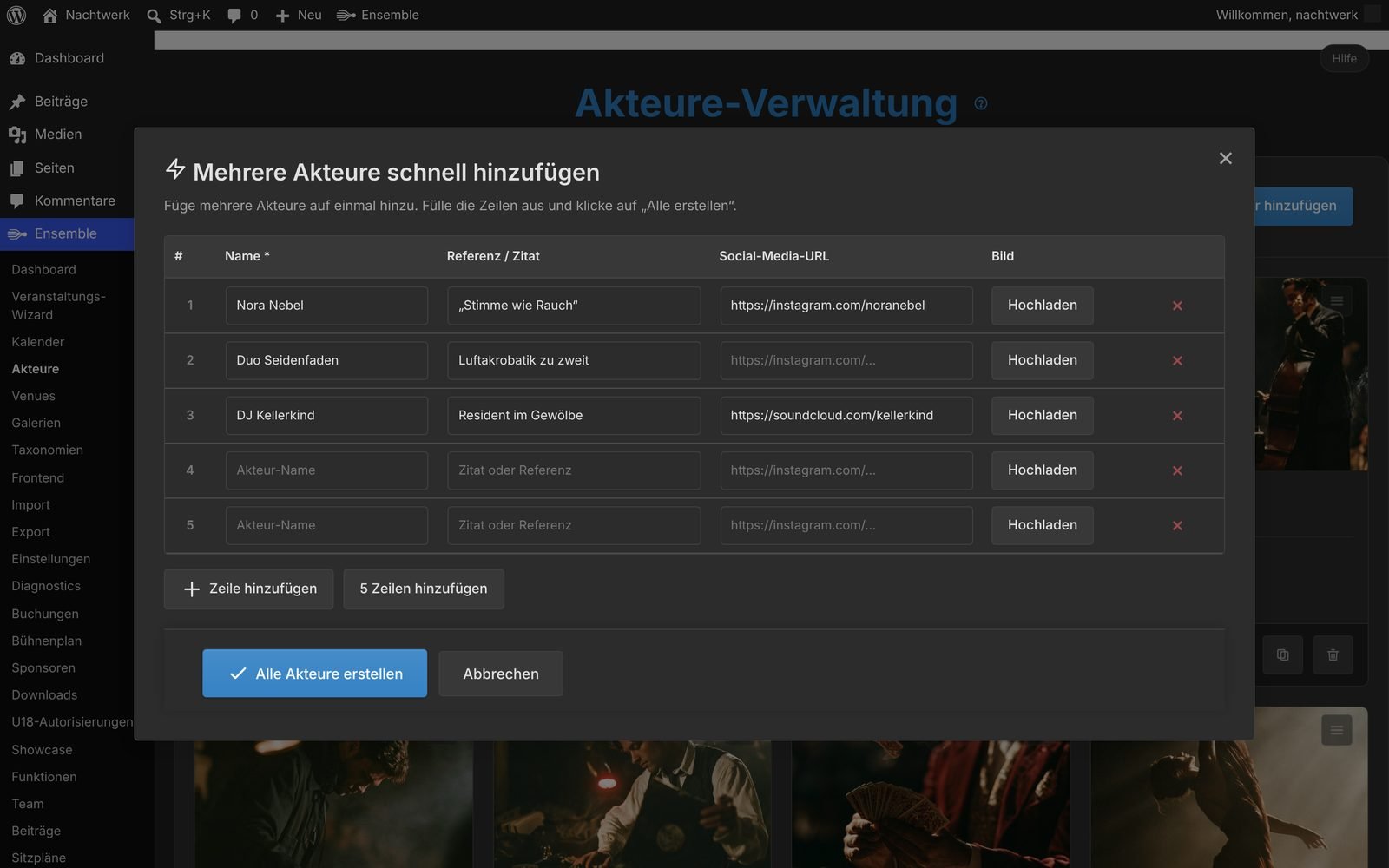Click Hochladen in empty row 5

coord(1042,525)
